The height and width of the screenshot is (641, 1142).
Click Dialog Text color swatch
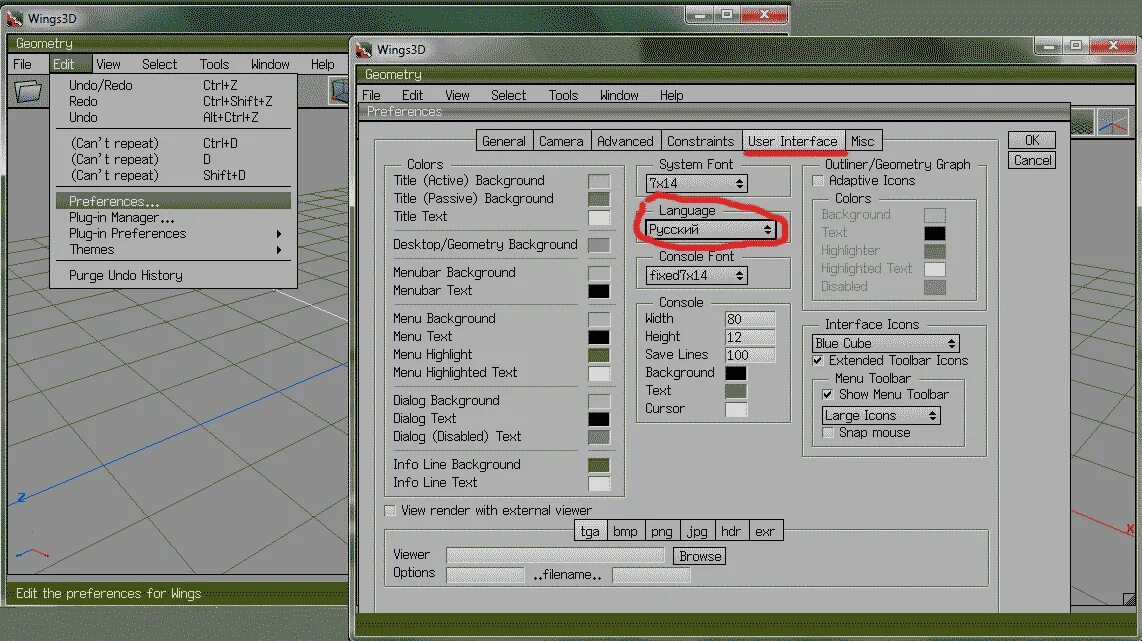(599, 420)
